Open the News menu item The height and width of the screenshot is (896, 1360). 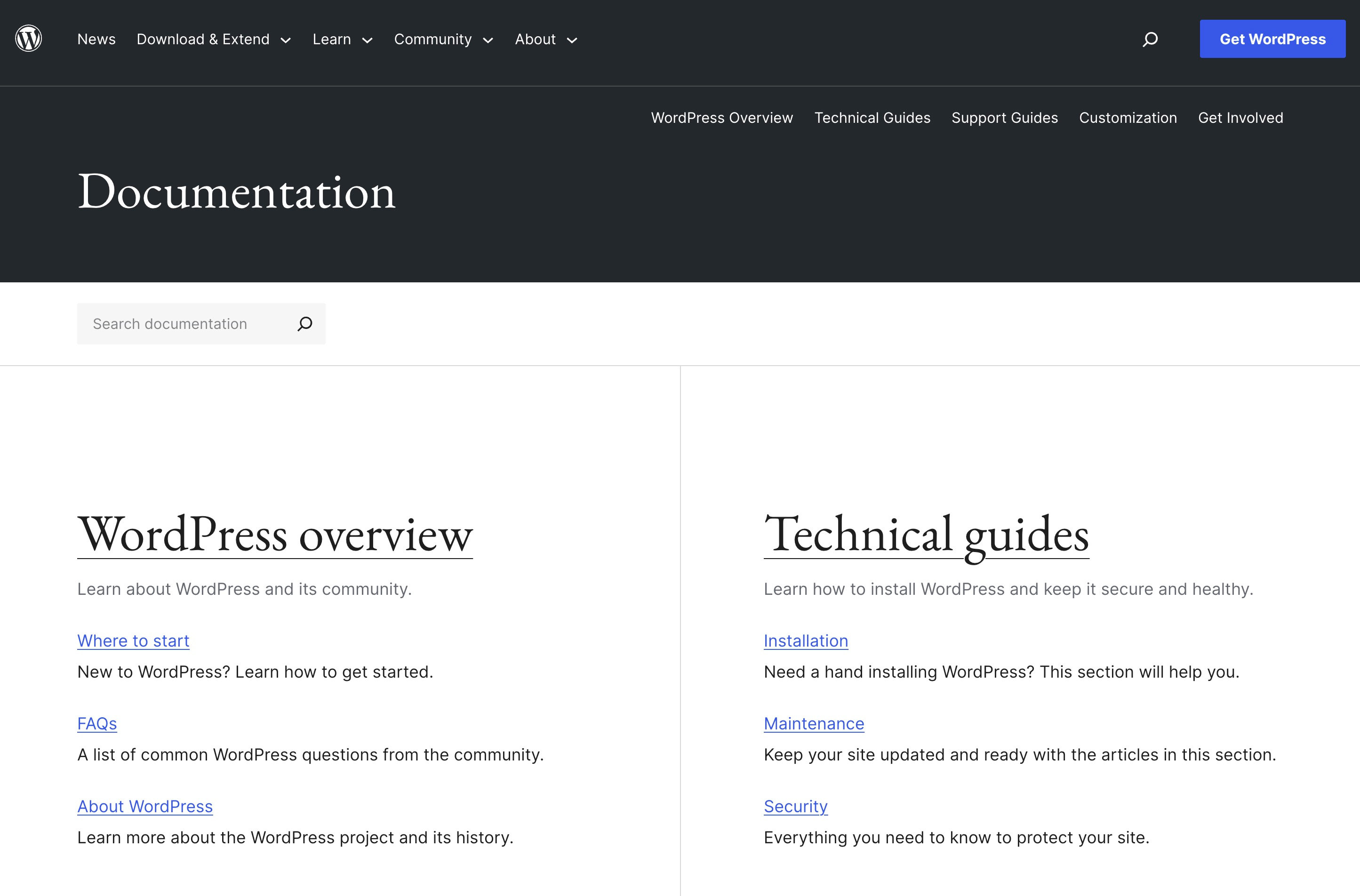[96, 39]
